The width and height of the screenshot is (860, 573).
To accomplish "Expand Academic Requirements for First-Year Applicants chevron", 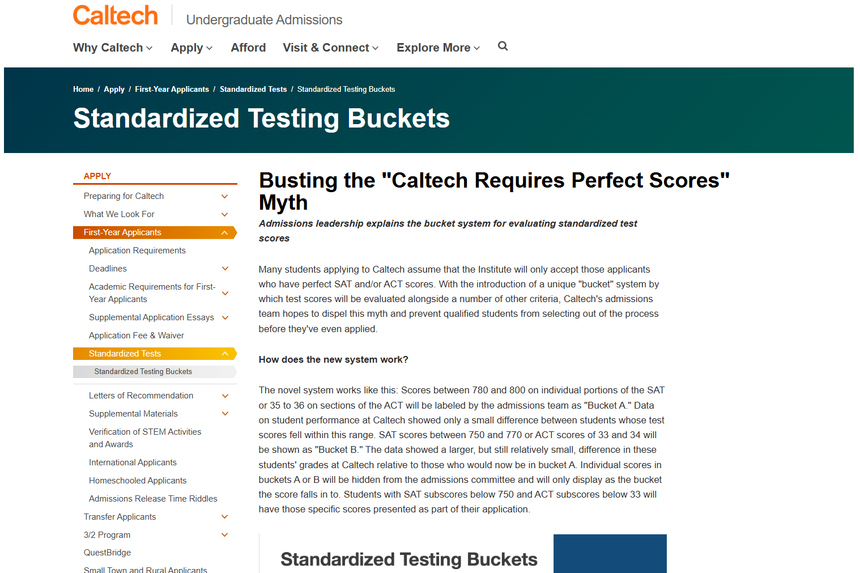I will click(x=225, y=293).
